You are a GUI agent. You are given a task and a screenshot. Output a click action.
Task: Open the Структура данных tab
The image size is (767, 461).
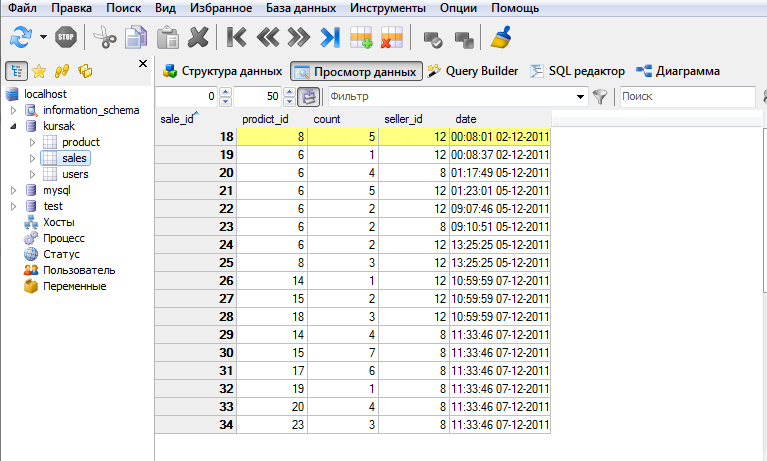(223, 71)
